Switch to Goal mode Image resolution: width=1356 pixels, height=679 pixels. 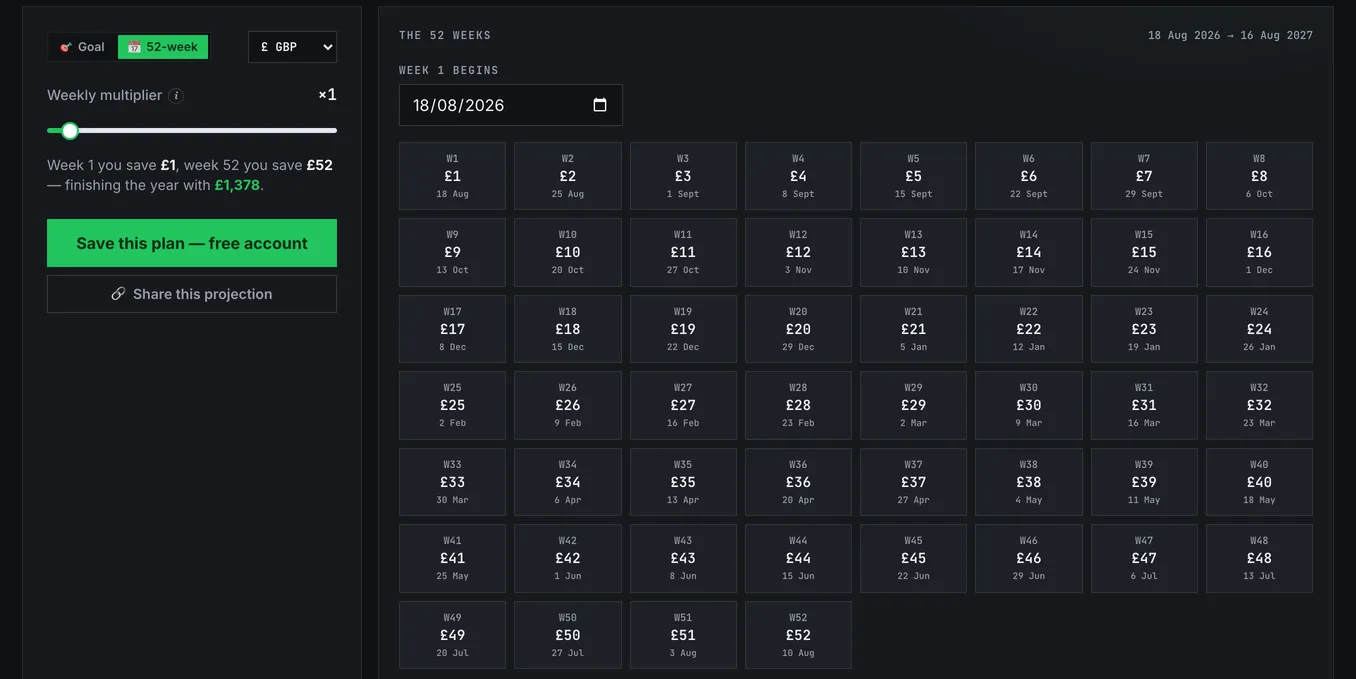click(83, 47)
